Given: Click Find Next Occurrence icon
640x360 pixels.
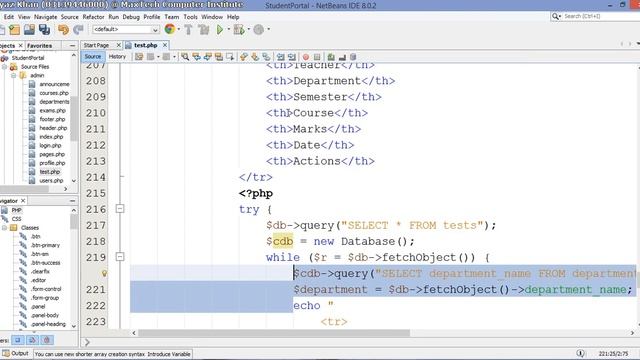Looking at the screenshot, I should (208, 57).
